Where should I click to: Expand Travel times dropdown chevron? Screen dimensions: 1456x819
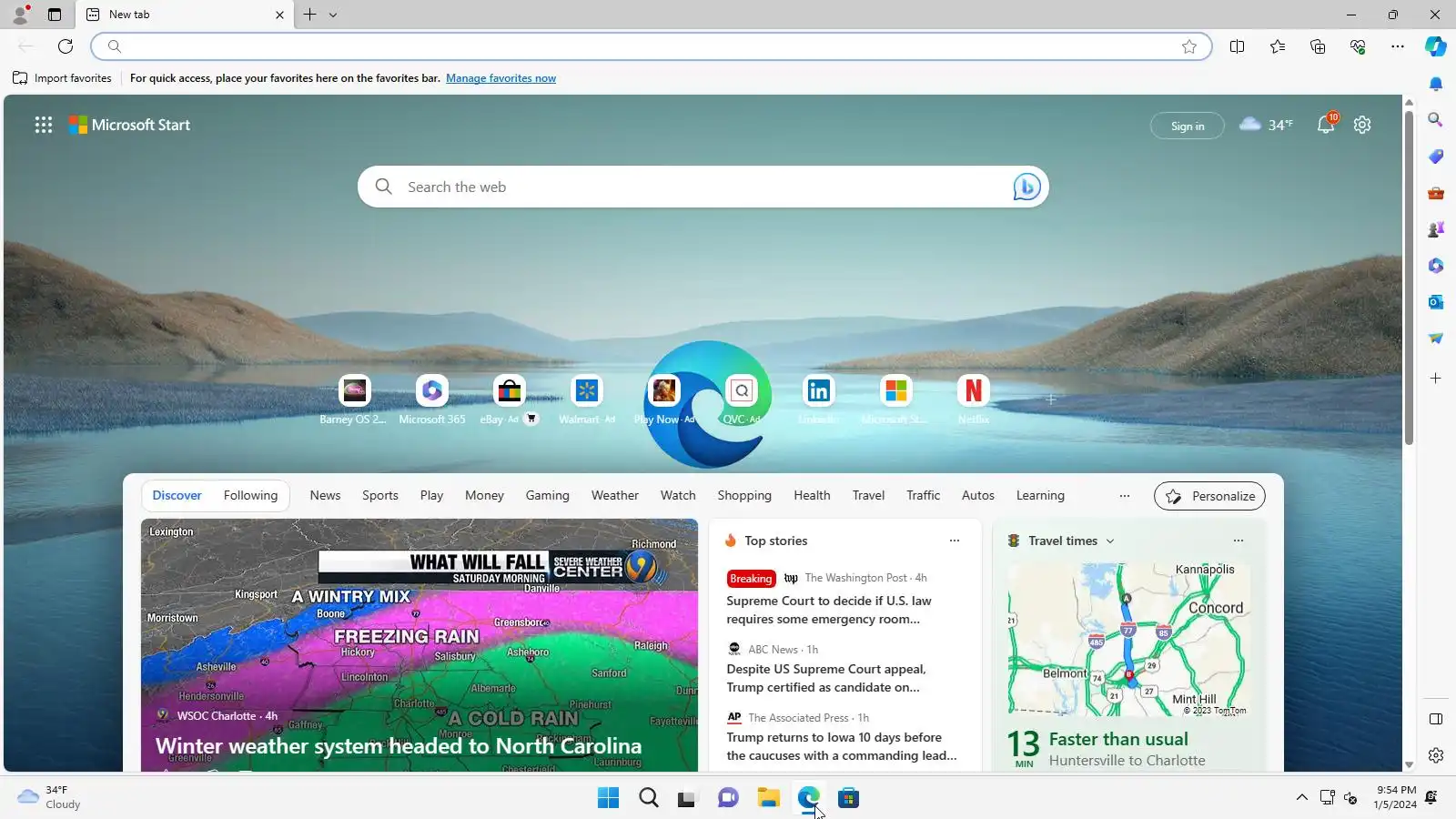[x=1110, y=541]
